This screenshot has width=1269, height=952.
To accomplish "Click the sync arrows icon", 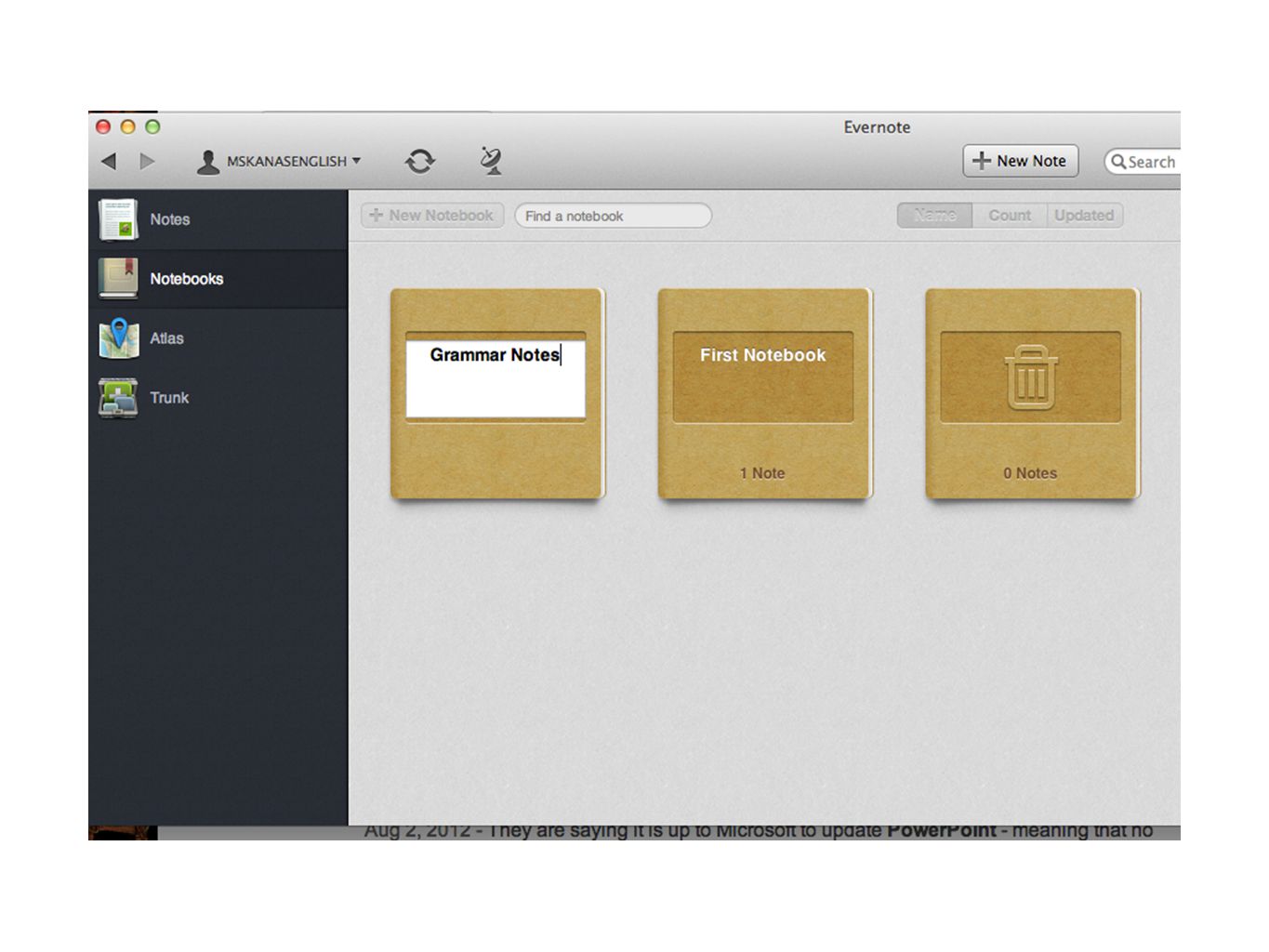I will 420,162.
